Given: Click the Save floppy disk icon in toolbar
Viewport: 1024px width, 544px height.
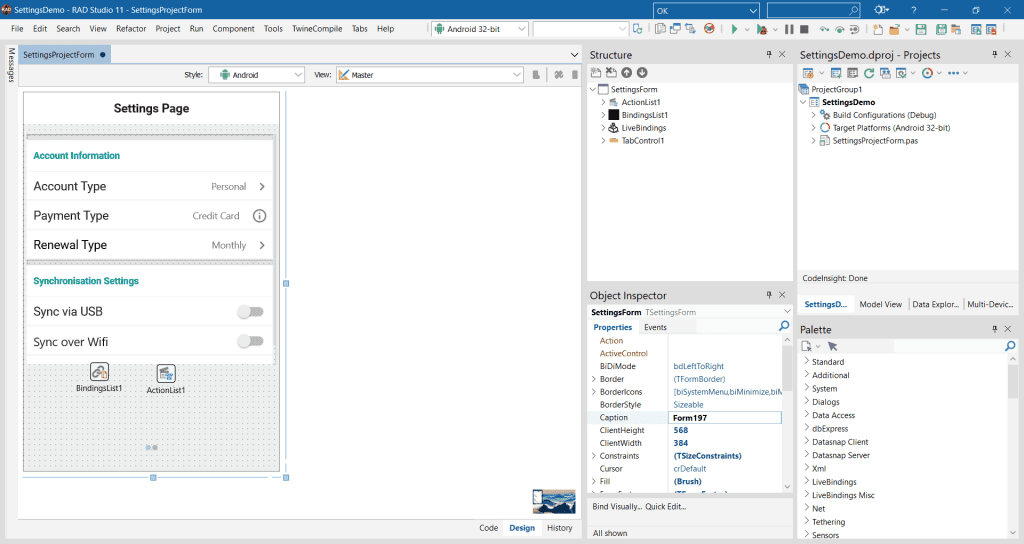Looking at the screenshot, I should tap(921, 29).
